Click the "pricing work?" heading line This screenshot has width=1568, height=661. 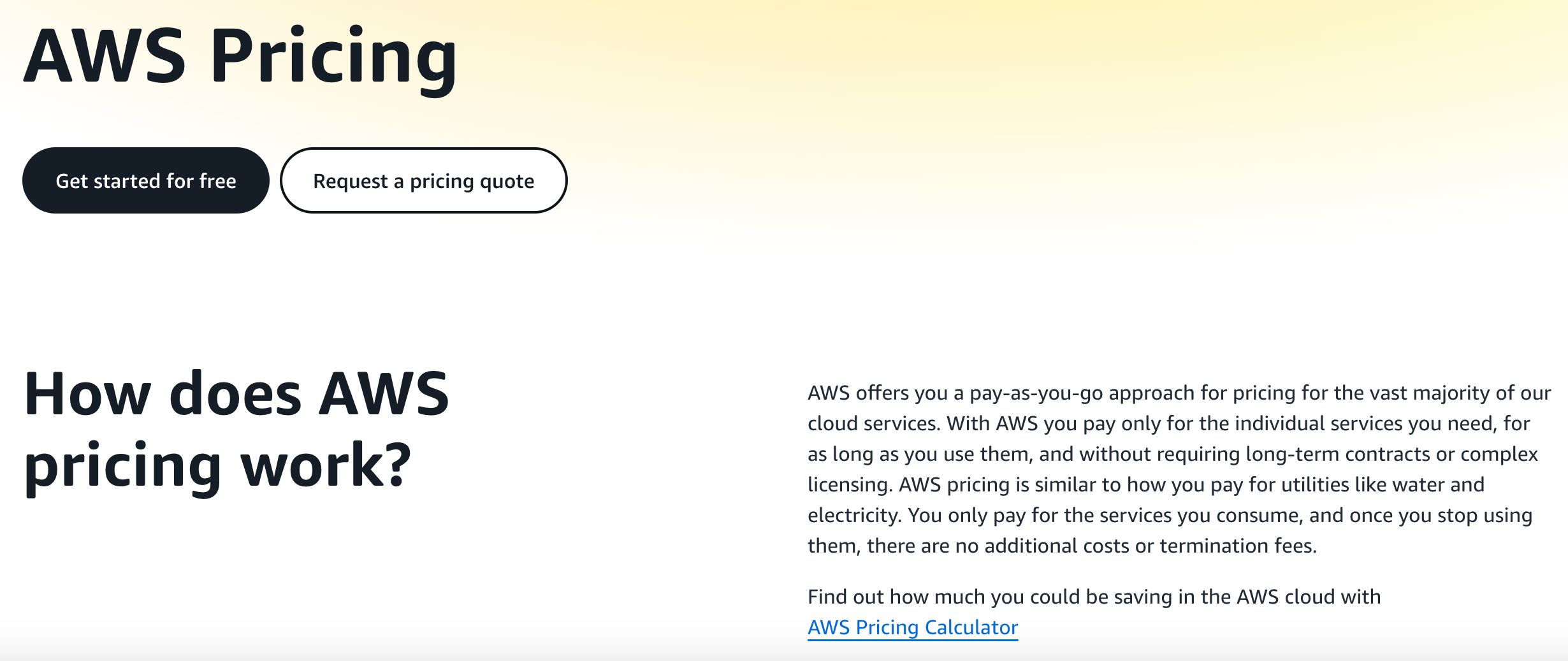coord(217,465)
